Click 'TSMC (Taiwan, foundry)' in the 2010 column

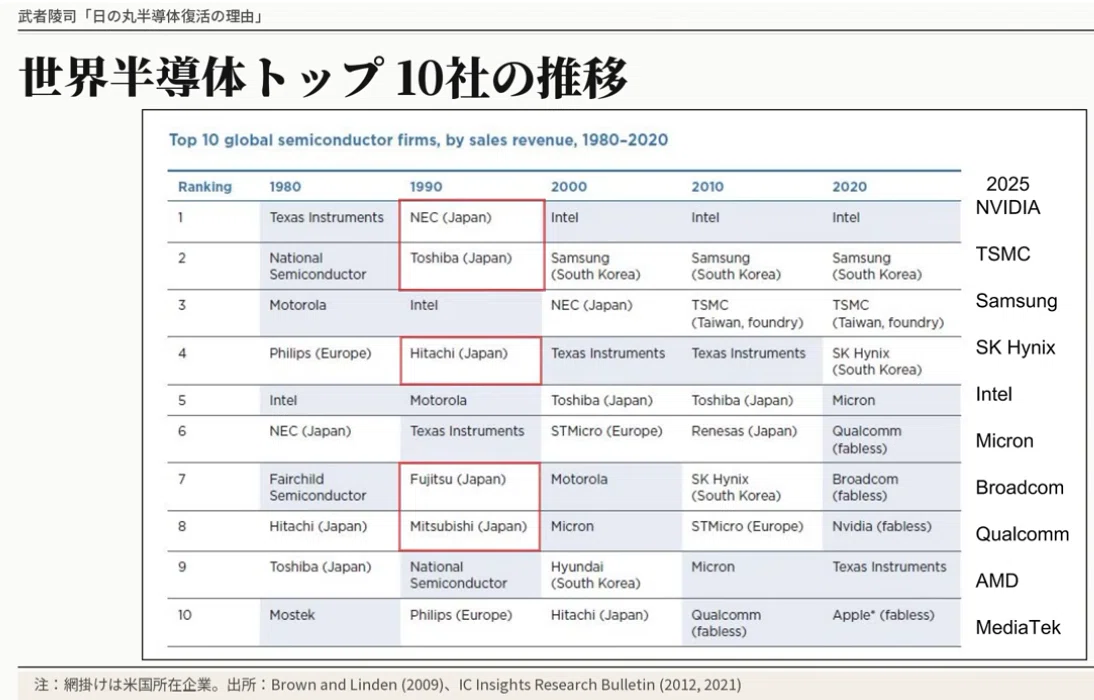(747, 313)
